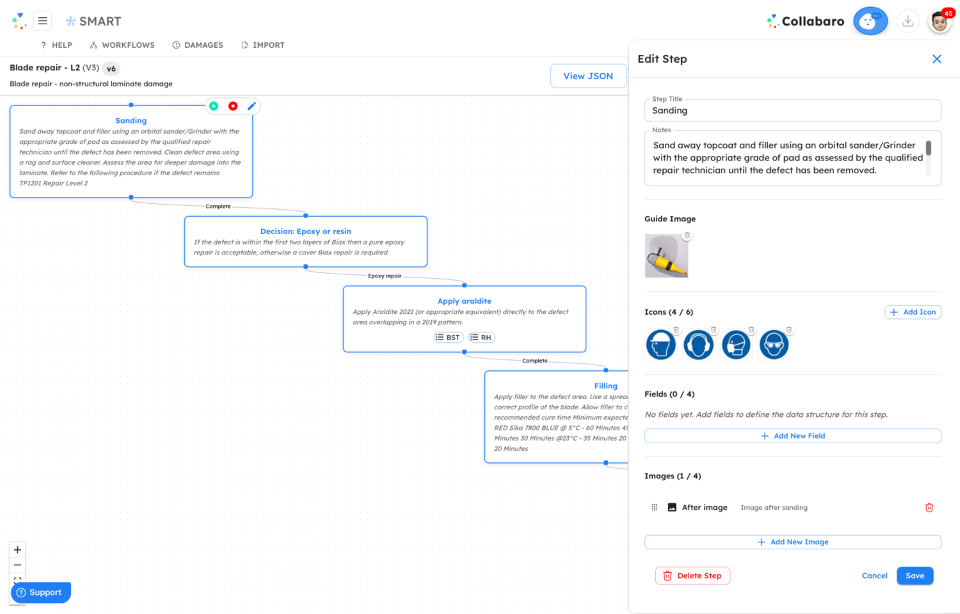Click the Add New Field button

click(792, 435)
